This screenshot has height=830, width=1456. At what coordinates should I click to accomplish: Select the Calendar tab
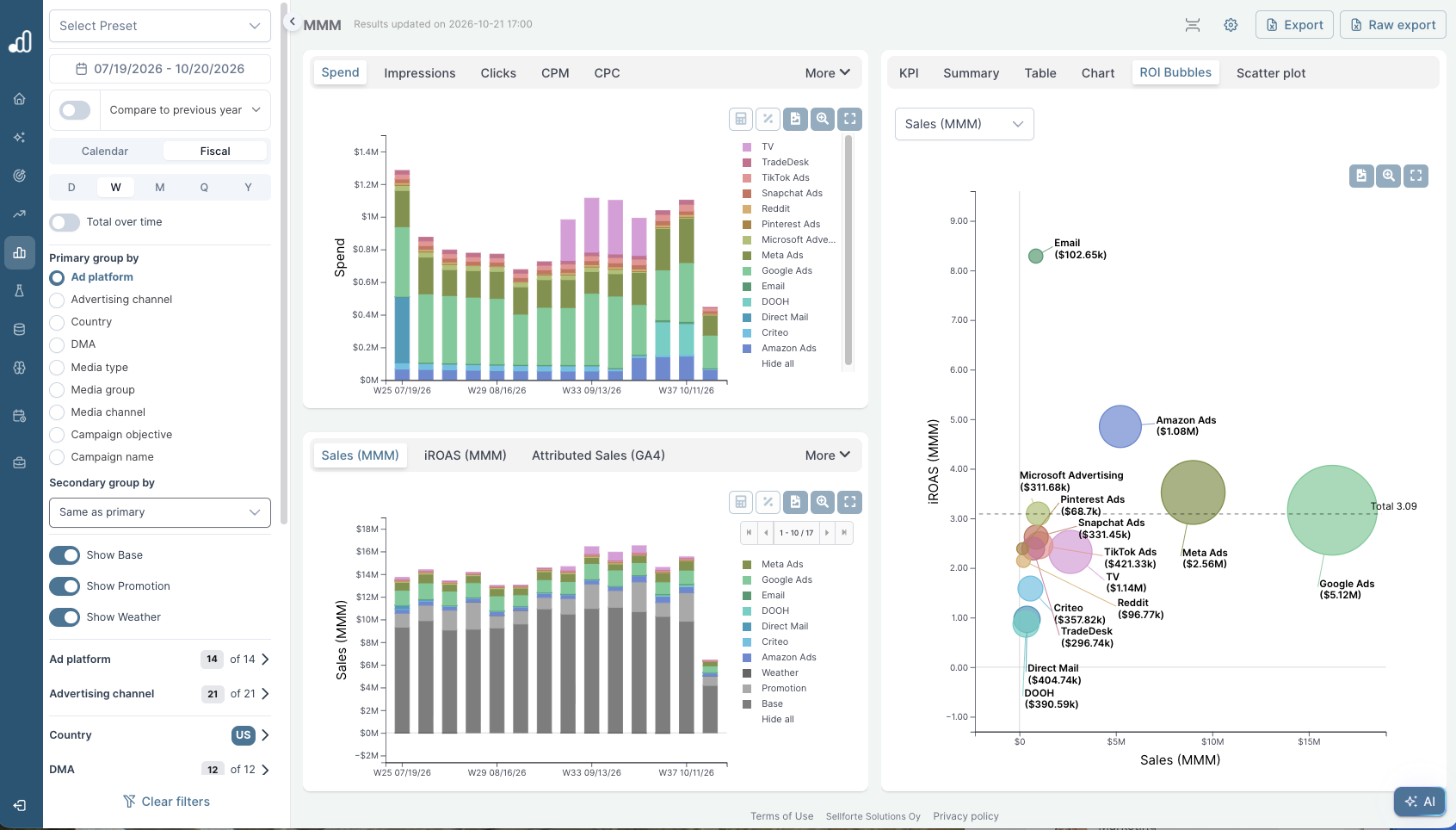pyautogui.click(x=105, y=152)
